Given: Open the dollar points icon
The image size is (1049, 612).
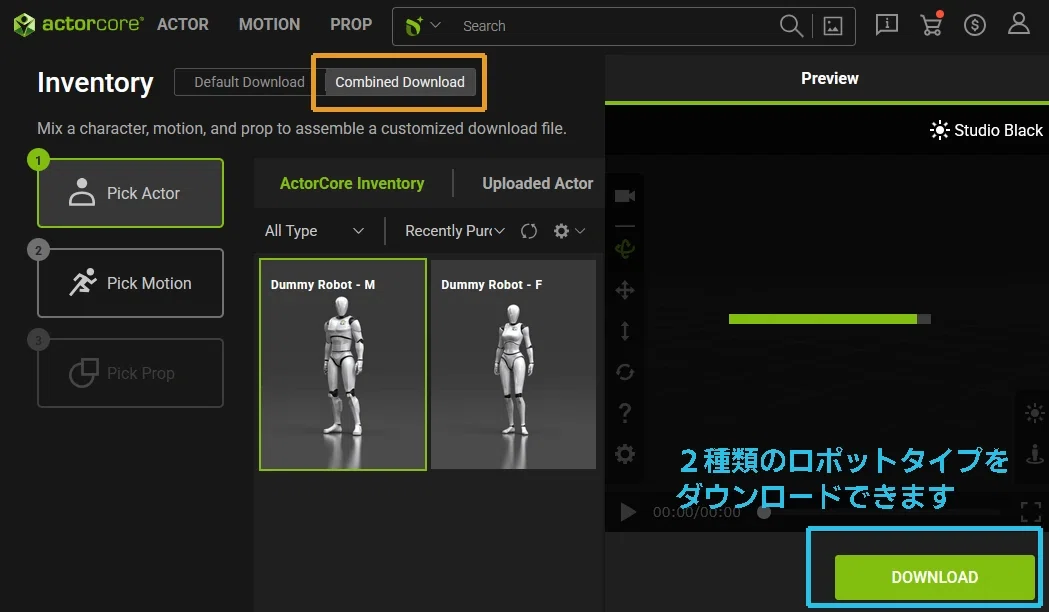Looking at the screenshot, I should [x=975, y=25].
